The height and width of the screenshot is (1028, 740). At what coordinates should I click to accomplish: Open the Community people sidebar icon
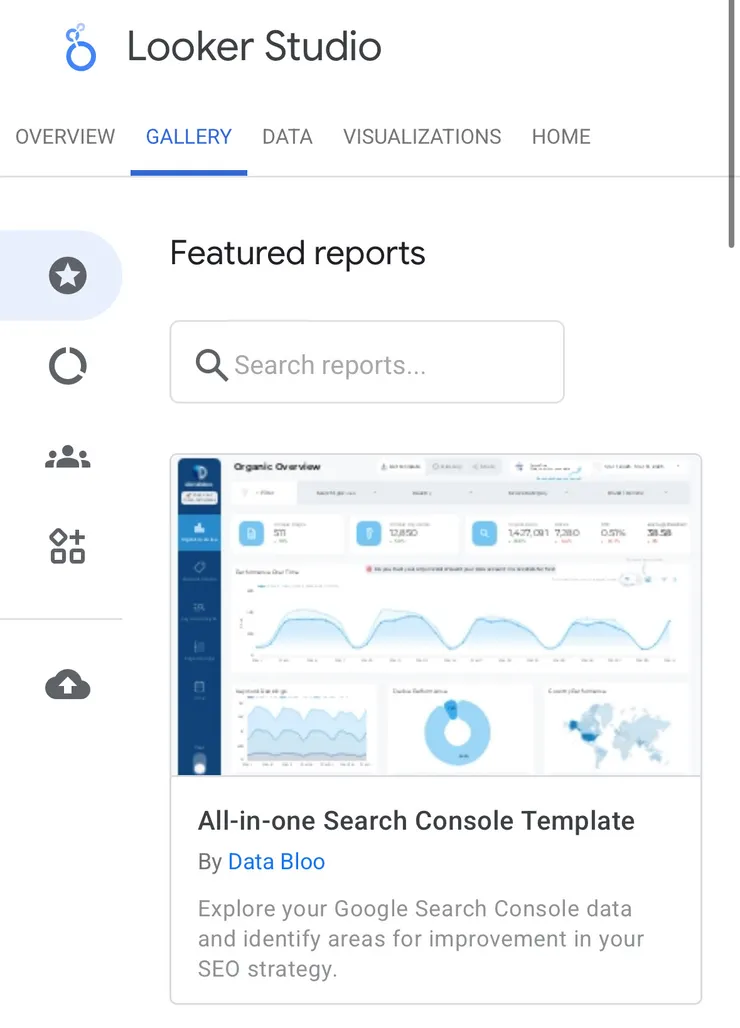[x=68, y=457]
